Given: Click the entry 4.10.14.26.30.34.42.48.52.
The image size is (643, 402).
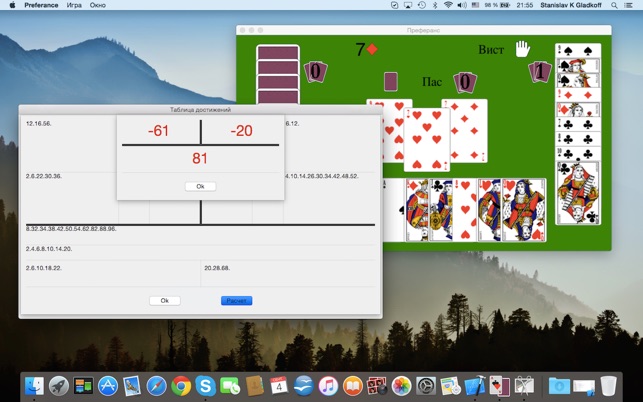Looking at the screenshot, I should point(322,176).
